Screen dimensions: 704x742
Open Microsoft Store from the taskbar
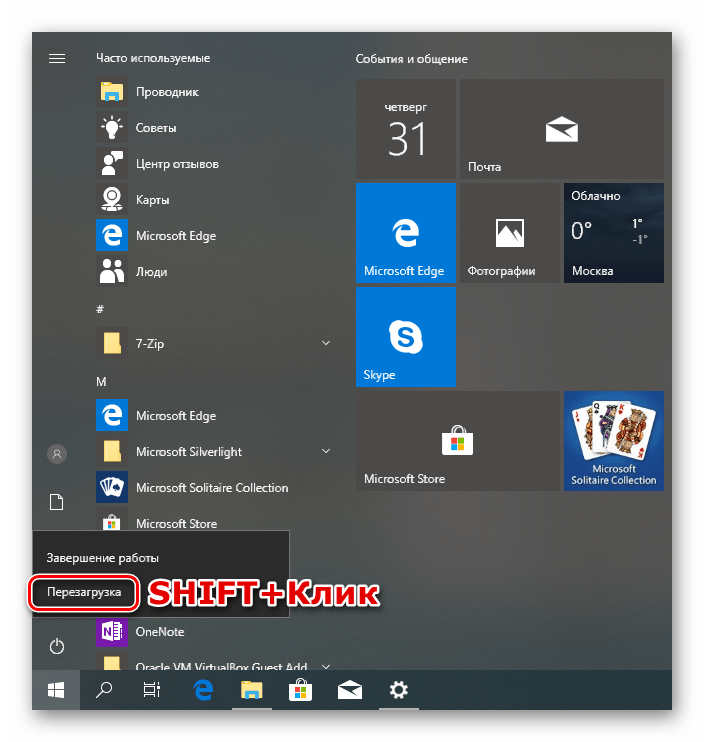300,690
